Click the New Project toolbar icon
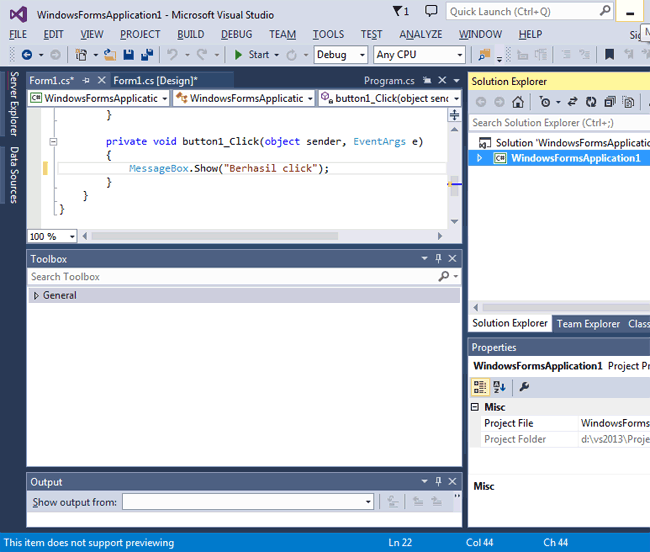Image resolution: width=650 pixels, height=552 pixels. [x=81, y=55]
